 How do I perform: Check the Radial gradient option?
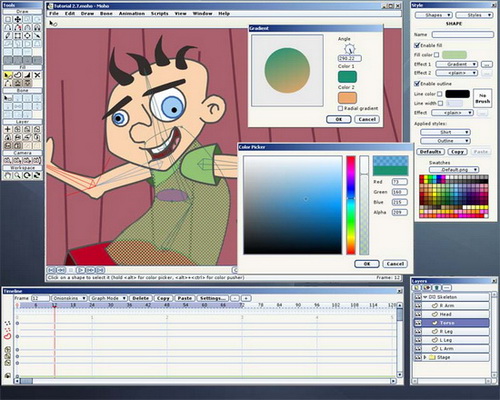(340, 108)
